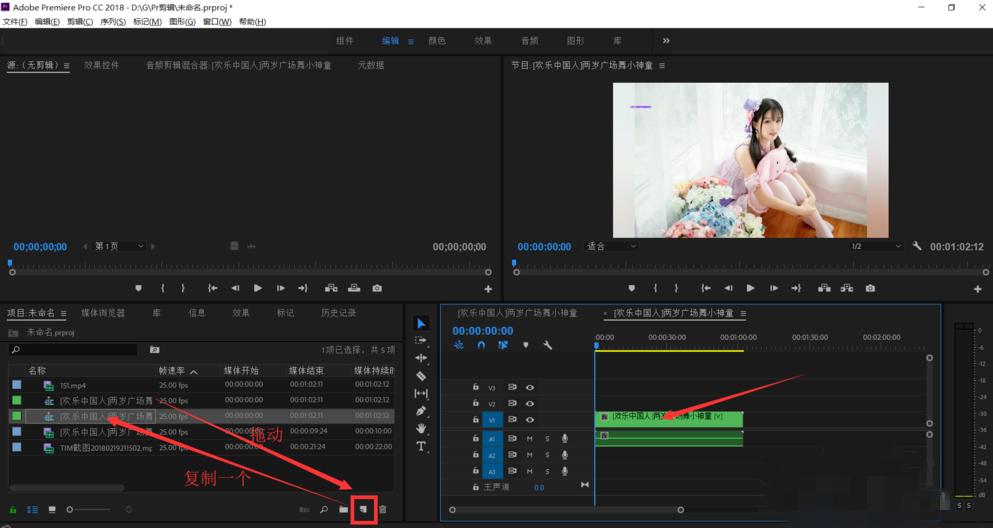Image resolution: width=993 pixels, height=528 pixels.
Task: Select the Razor tool in the toolbox
Action: 421,376
